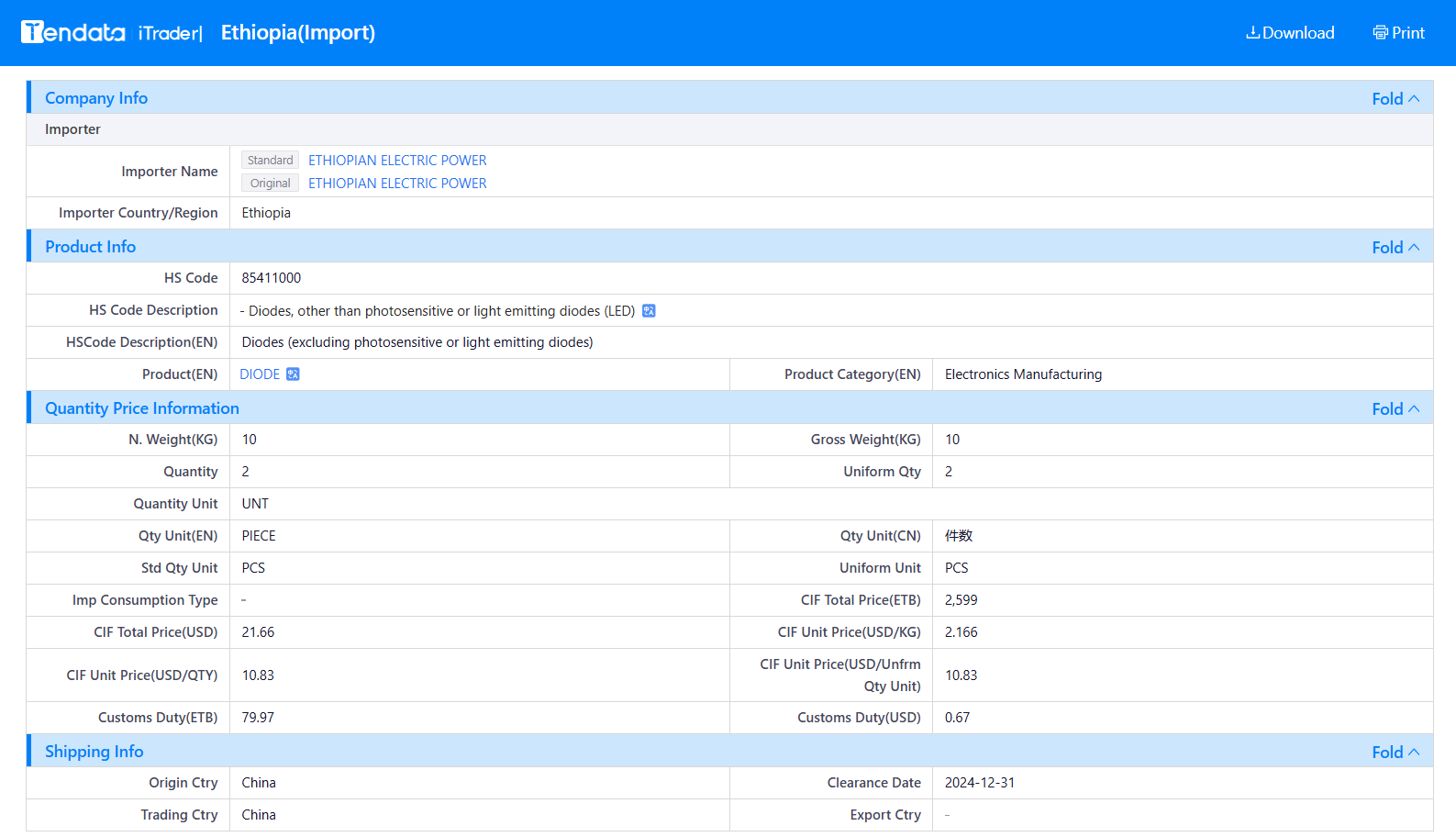Select the CIF Total Price(ETB) value 2,599
Viewport: 1456px width, 837px height.
point(961,600)
